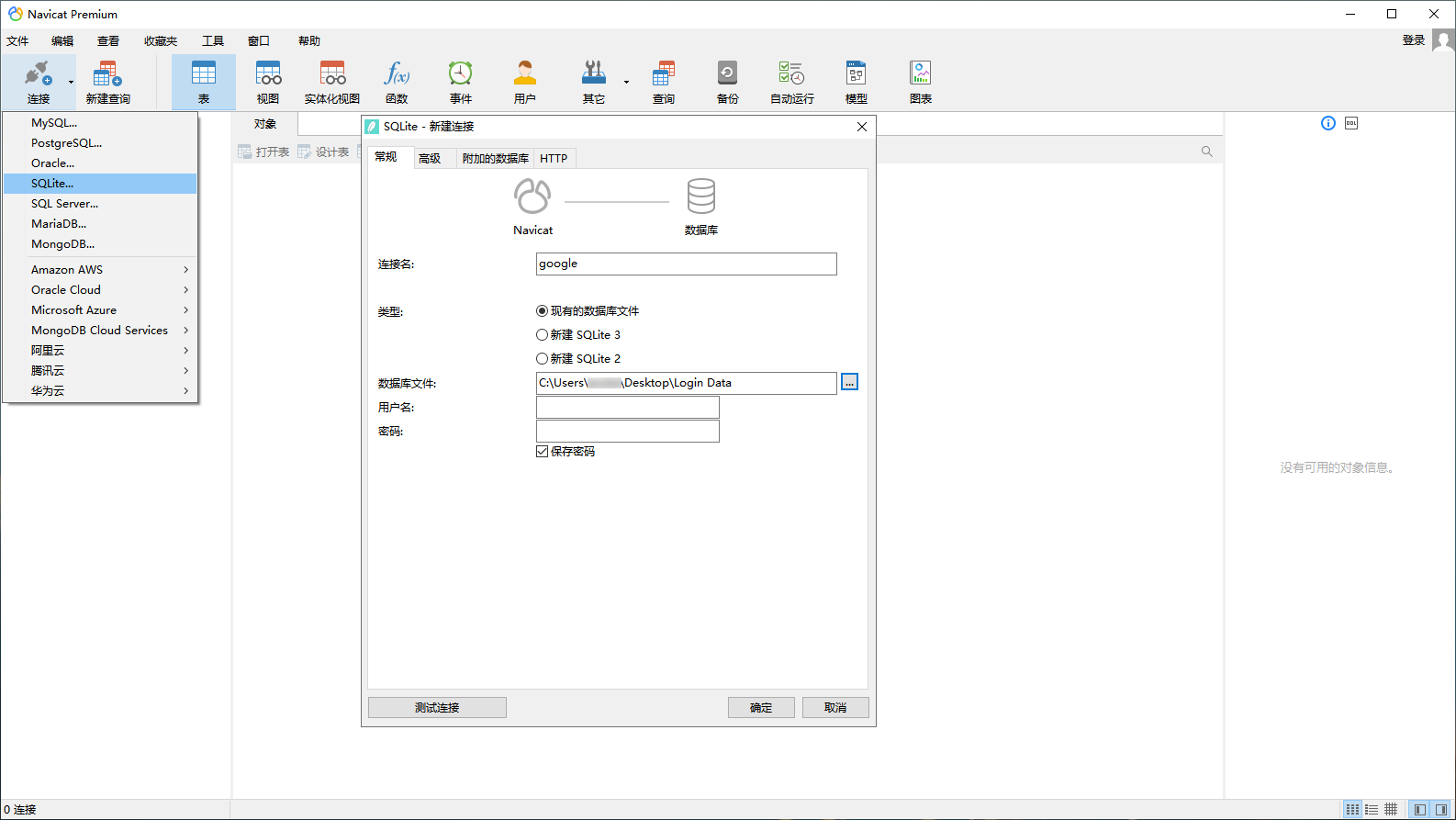The image size is (1456, 820).
Task: Expand the Alibaba Cloud (阿里云) submenu
Action: [101, 351]
